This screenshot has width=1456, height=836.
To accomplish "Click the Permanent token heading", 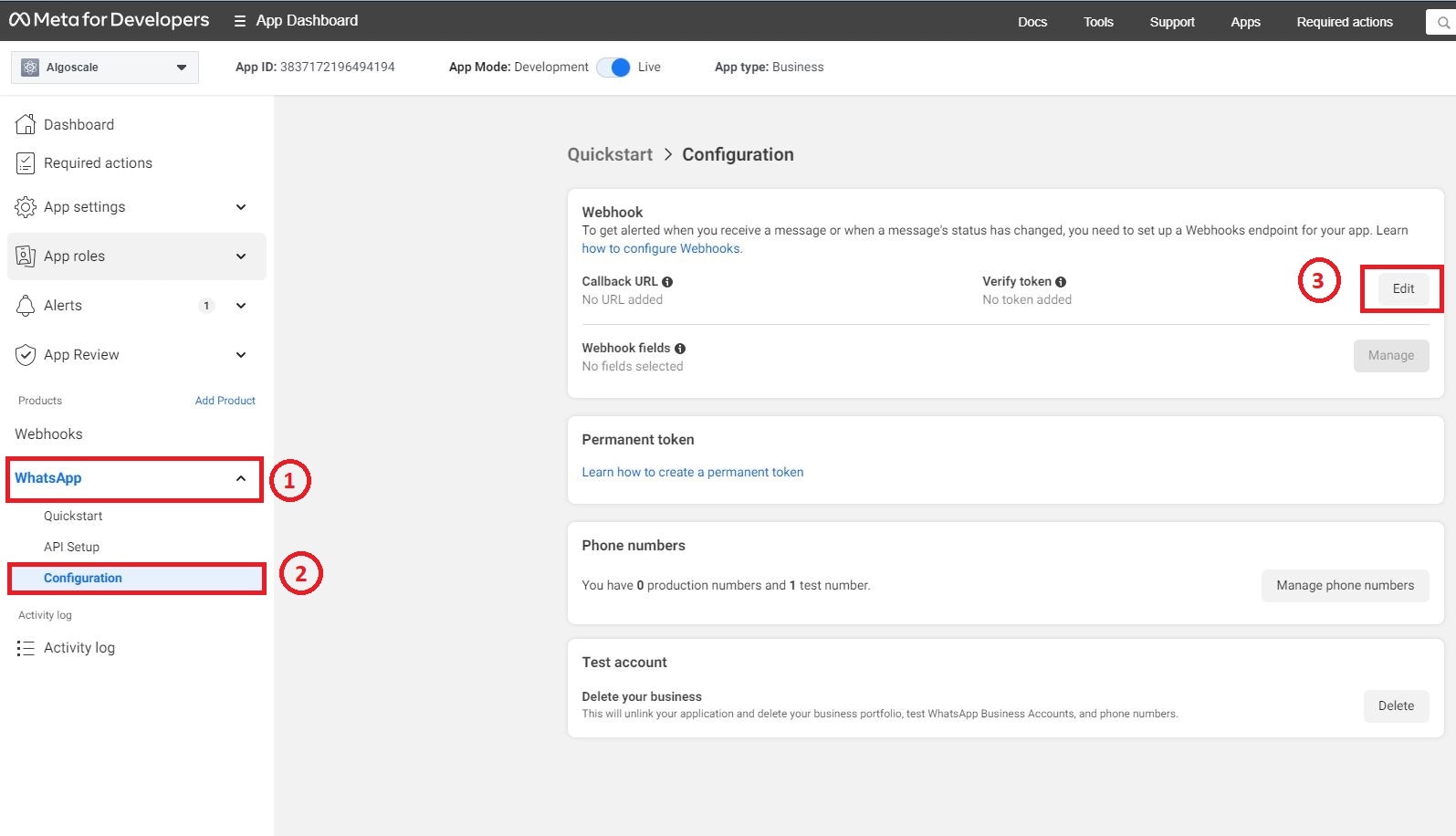I will [638, 440].
